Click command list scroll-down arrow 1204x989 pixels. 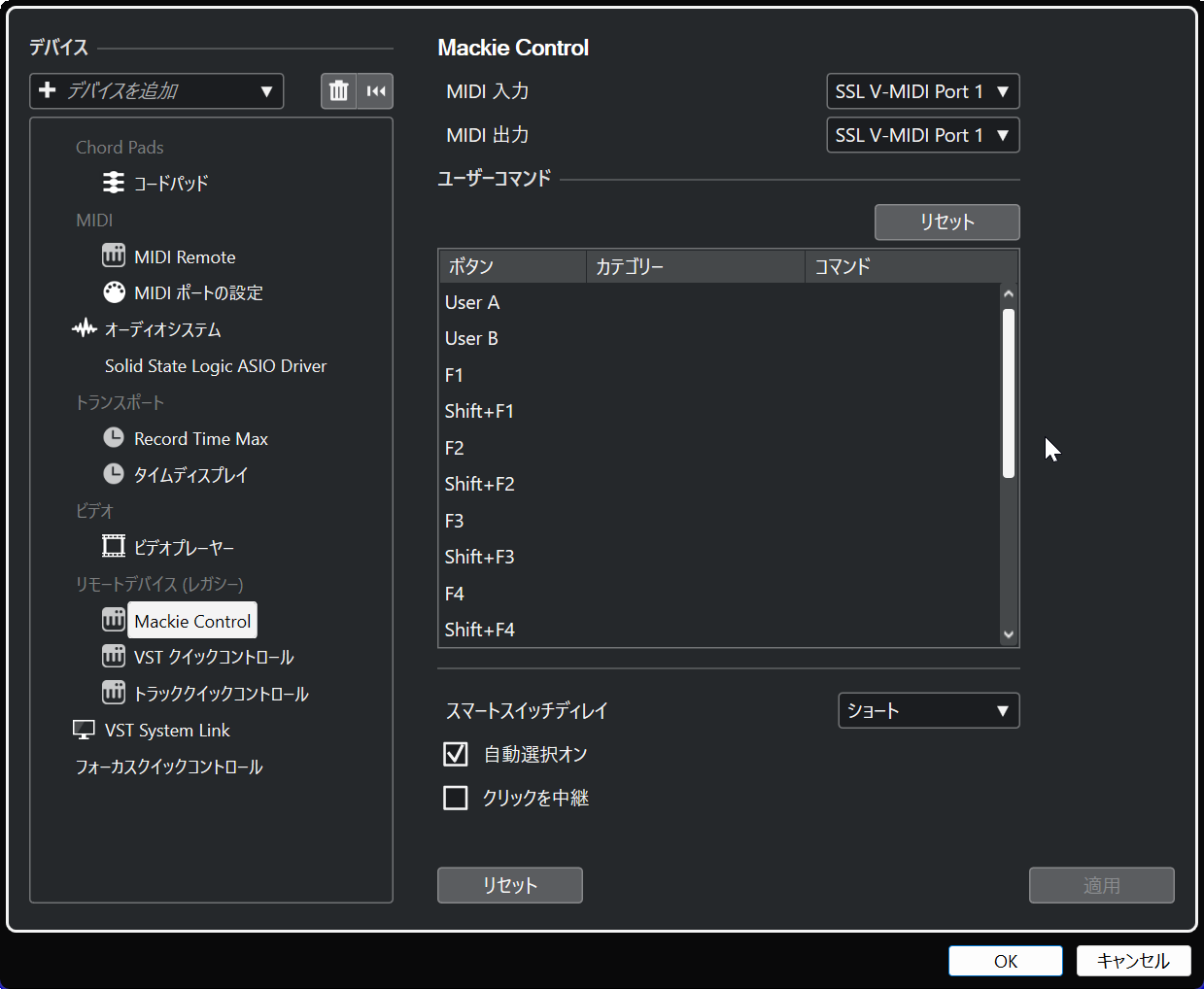[x=1009, y=634]
